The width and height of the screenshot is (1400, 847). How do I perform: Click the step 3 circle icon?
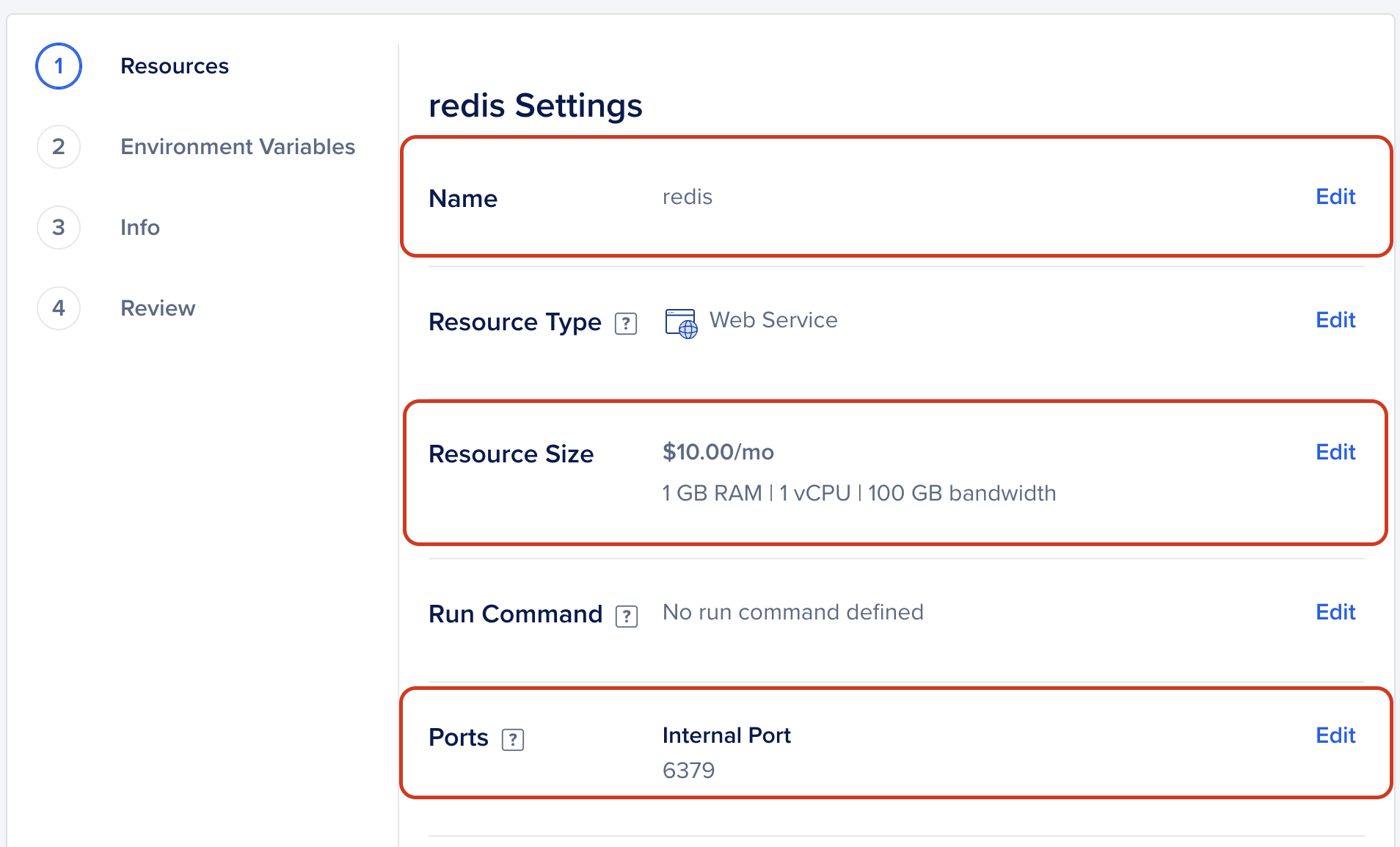pyautogui.click(x=59, y=228)
